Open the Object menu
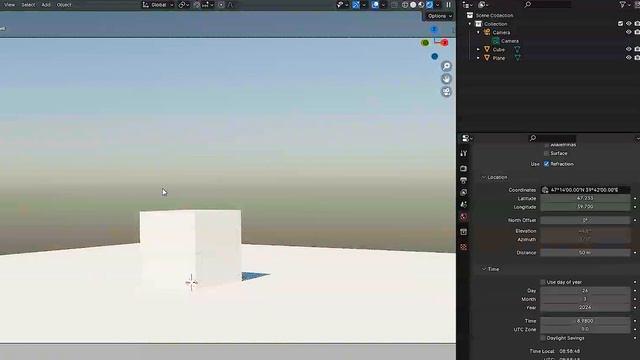The width and height of the screenshot is (640, 360). pyautogui.click(x=64, y=5)
